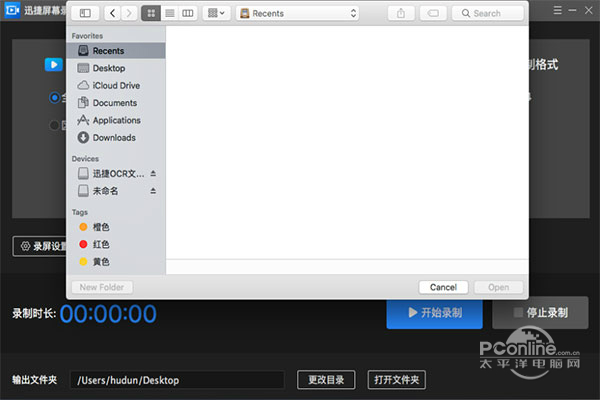
Task: Open the recorder's hamburger menu
Action: click(558, 10)
